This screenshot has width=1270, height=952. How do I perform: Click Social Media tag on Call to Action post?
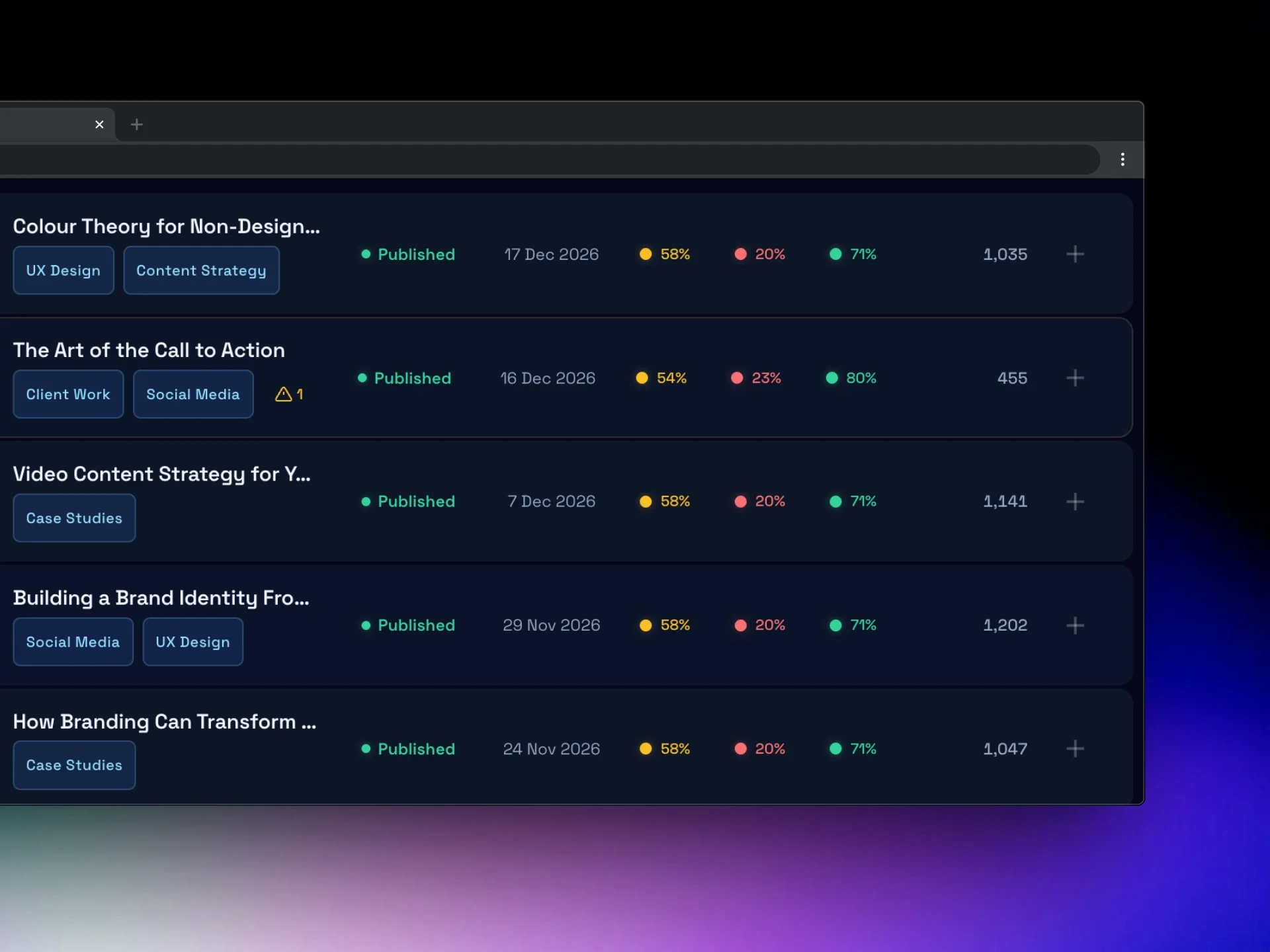tap(193, 394)
